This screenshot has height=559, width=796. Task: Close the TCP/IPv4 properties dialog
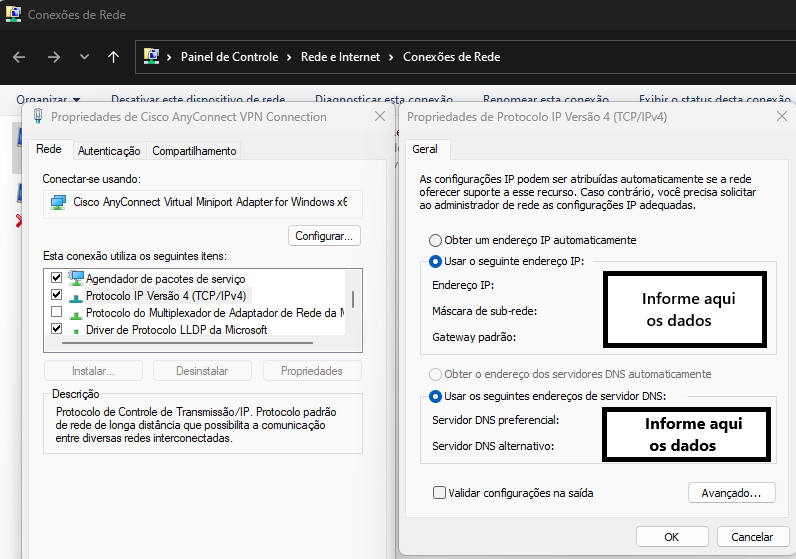(x=782, y=117)
